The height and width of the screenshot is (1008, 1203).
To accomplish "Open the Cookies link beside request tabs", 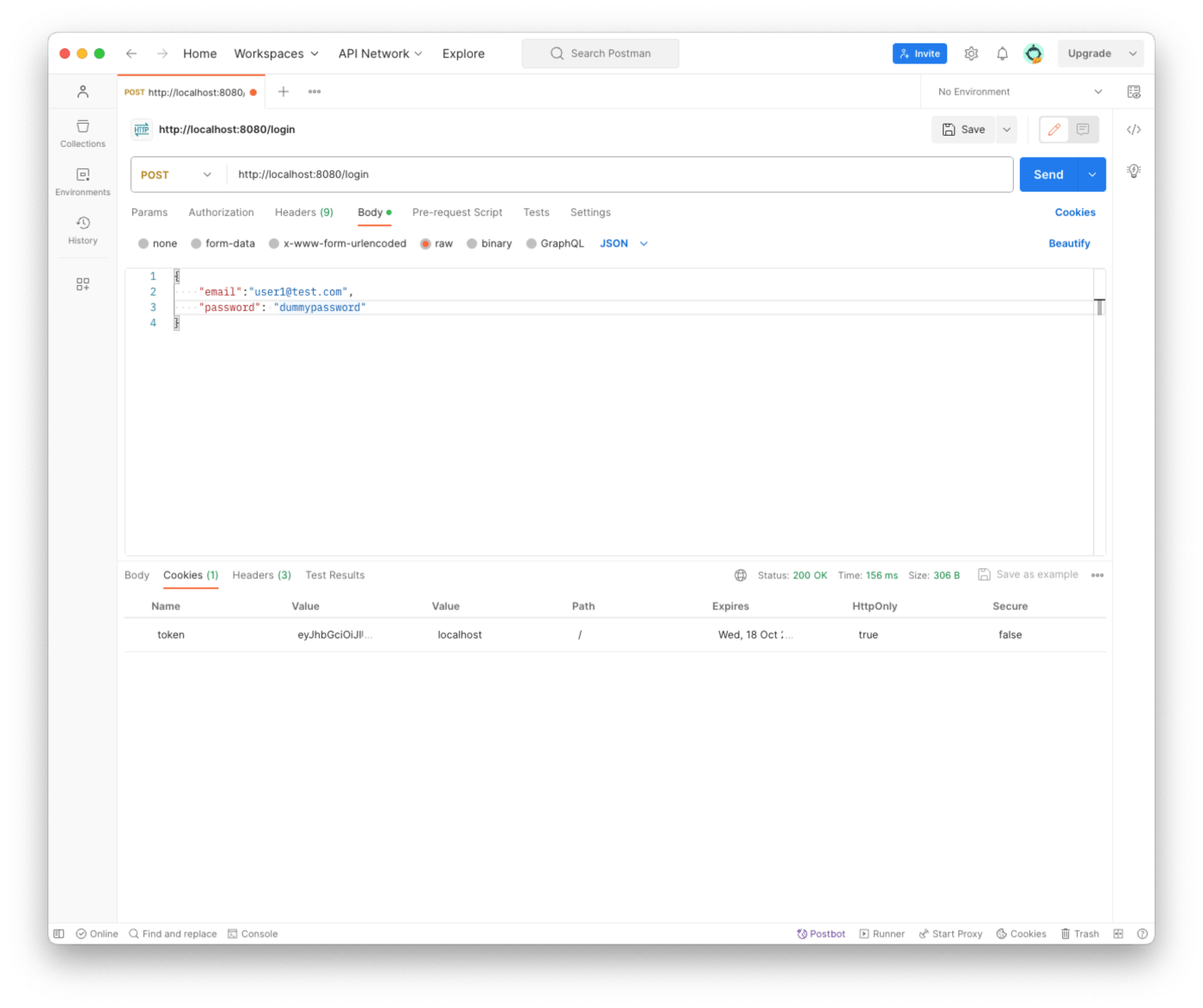I will tap(1075, 212).
